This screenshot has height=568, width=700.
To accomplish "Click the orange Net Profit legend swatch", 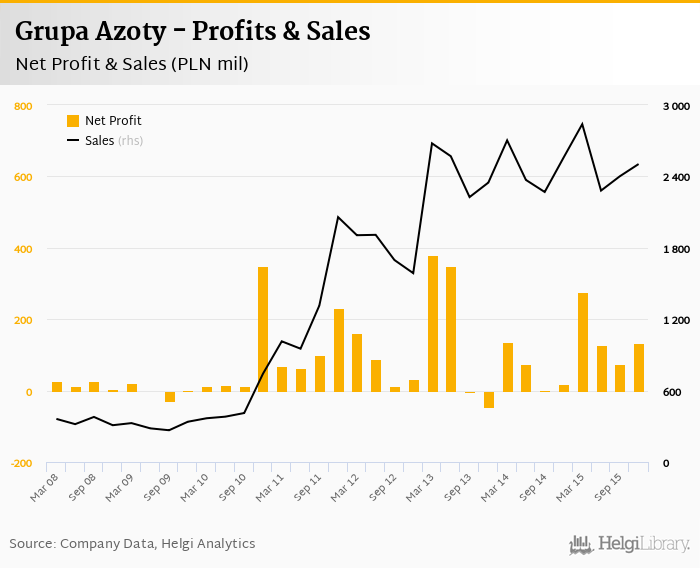I will 73,121.
